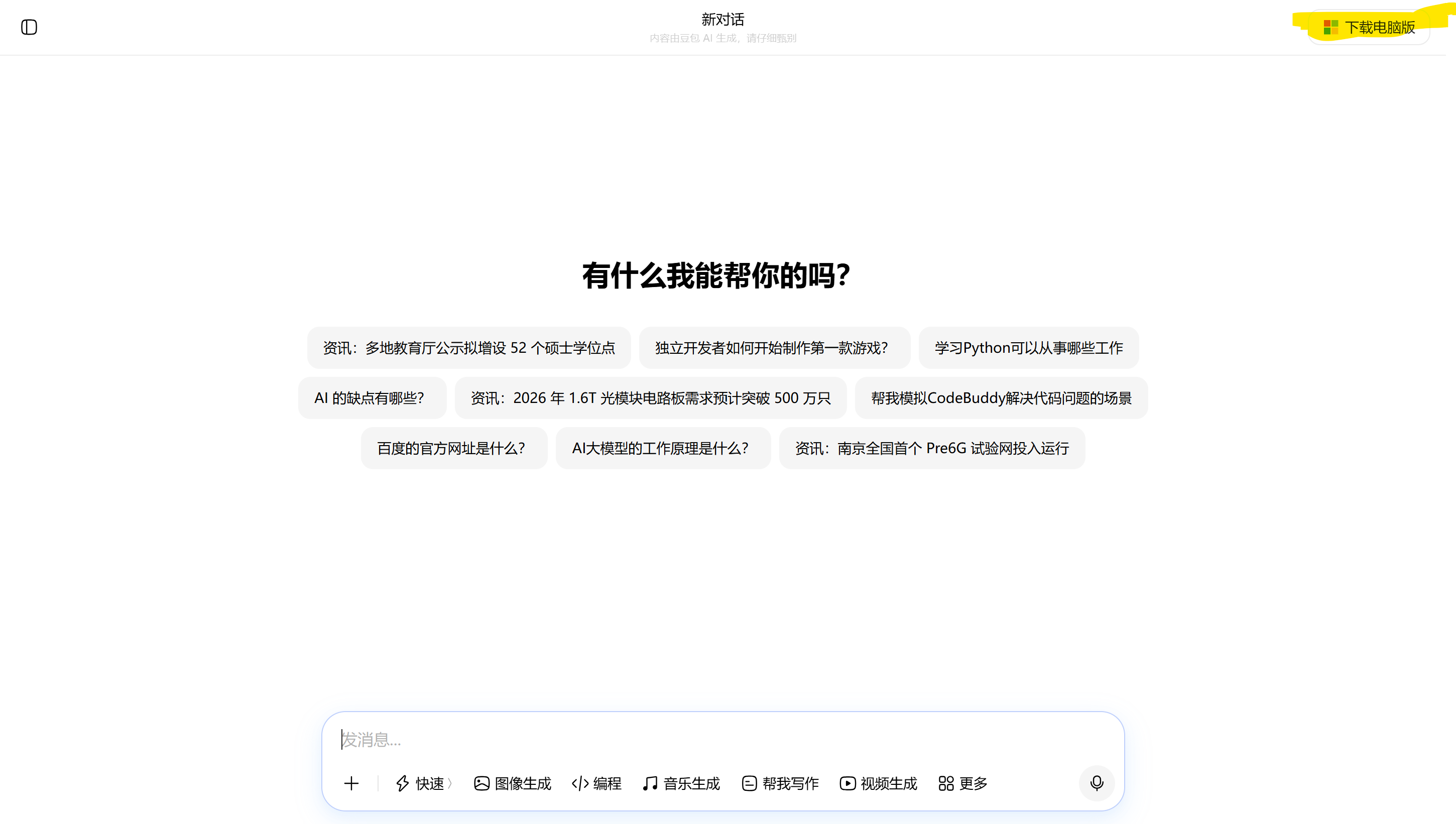Expand the 更多 more tools menu
Image resolution: width=1456 pixels, height=824 pixels.
tap(963, 783)
